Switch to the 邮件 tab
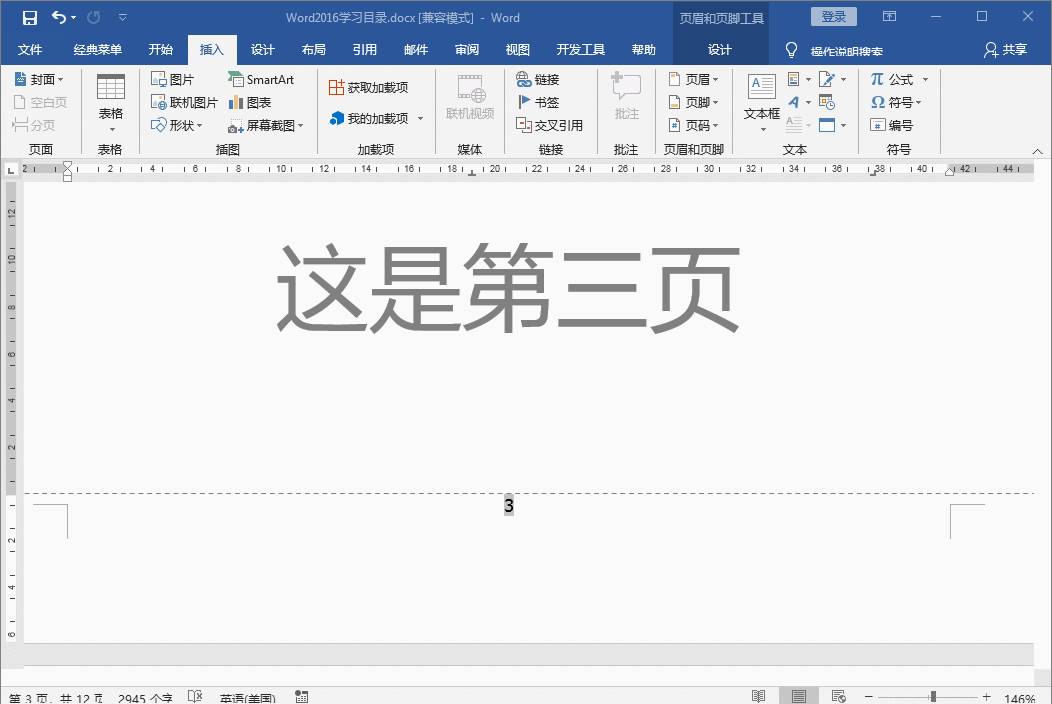1052x704 pixels. point(415,50)
